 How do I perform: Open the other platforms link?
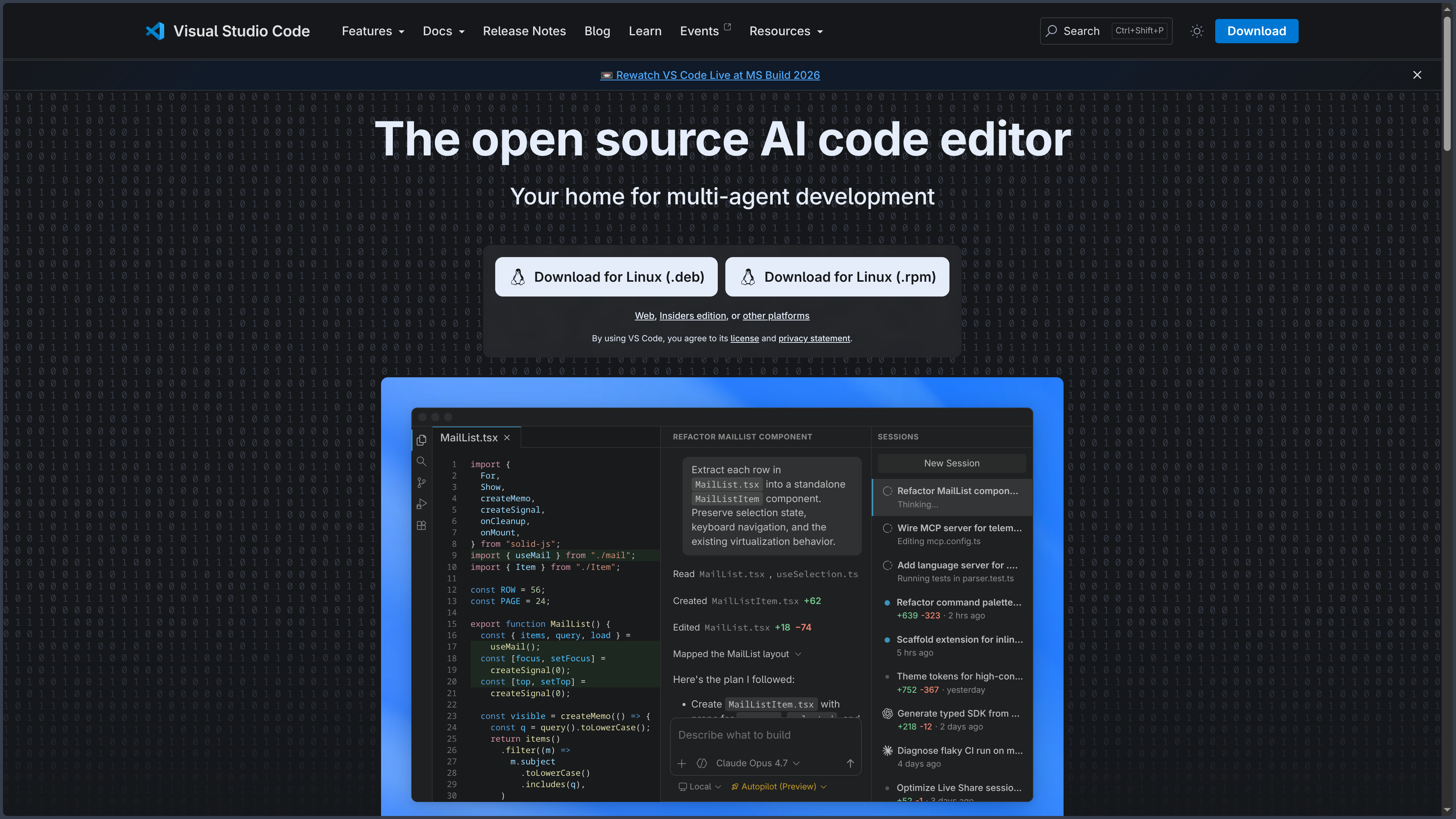click(775, 316)
